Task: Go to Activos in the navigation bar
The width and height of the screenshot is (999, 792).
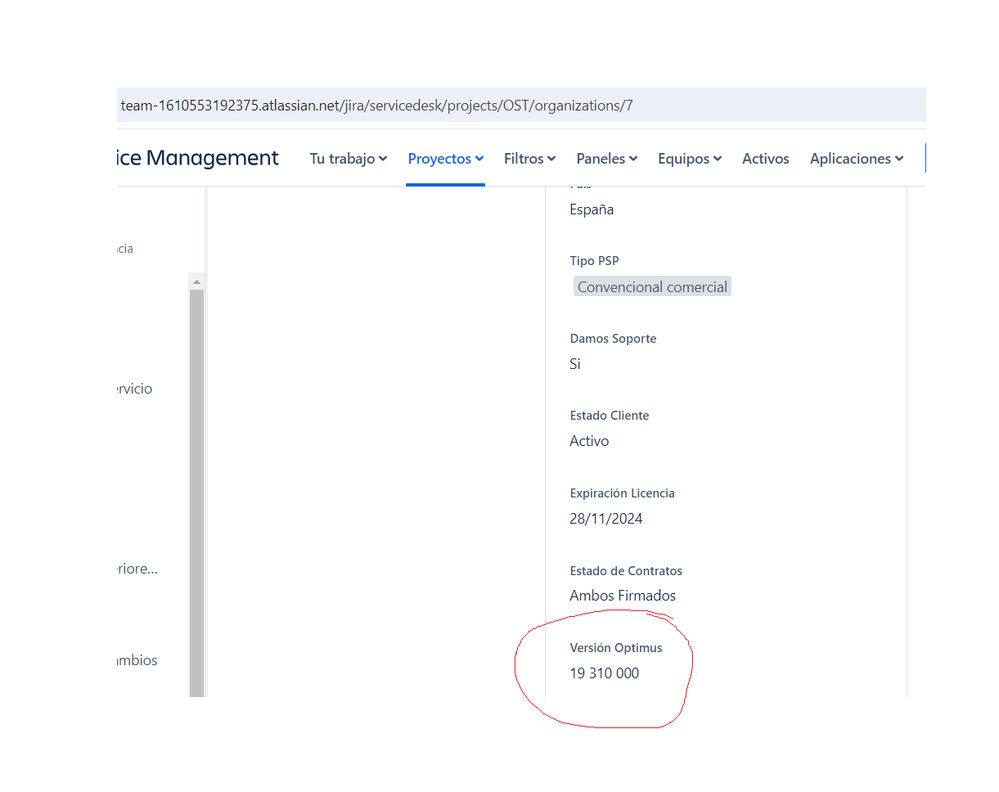Action: [x=765, y=159]
